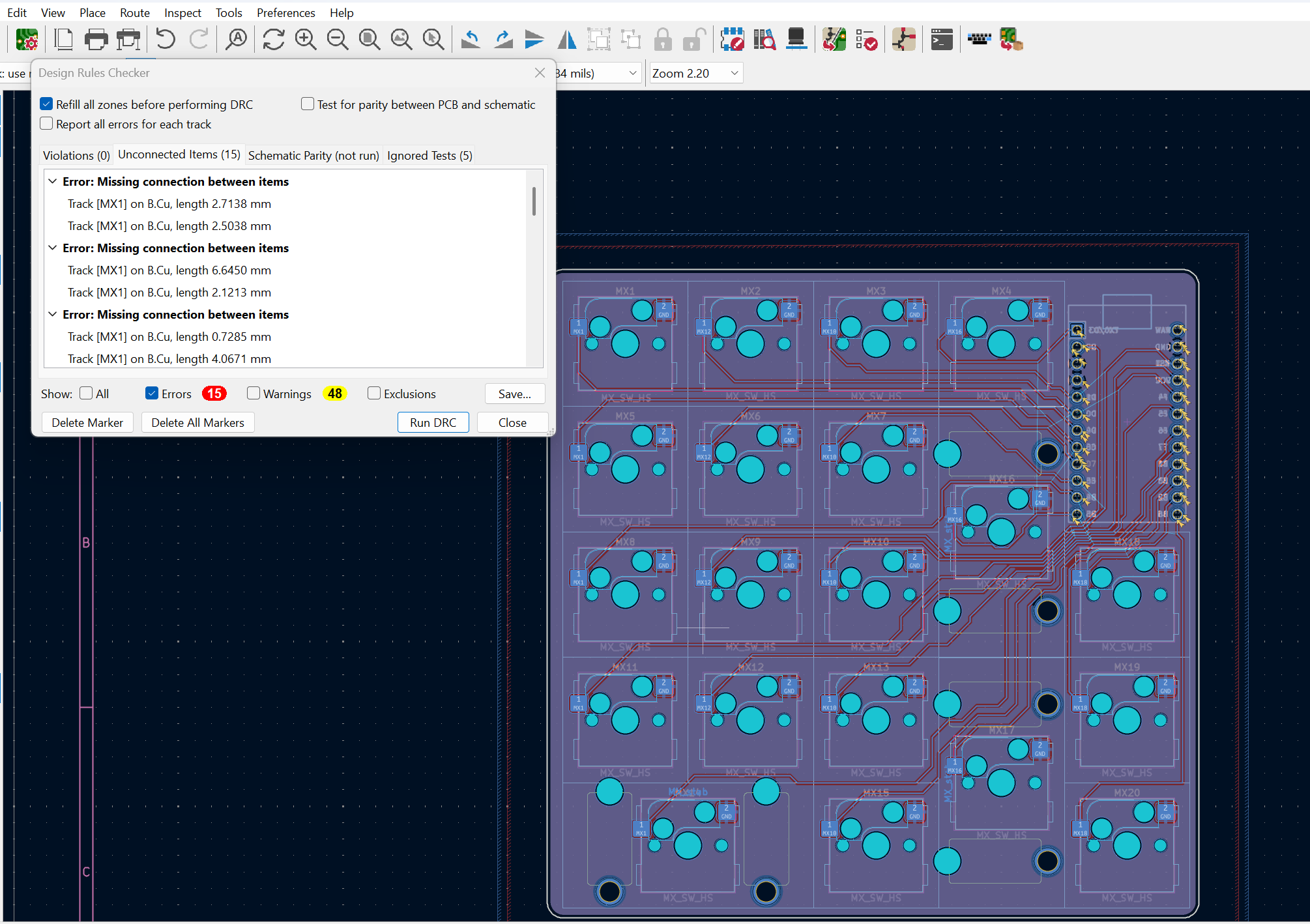This screenshot has width=1310, height=924.
Task: Uncheck Refill all zones before DRC
Action: [x=46, y=104]
